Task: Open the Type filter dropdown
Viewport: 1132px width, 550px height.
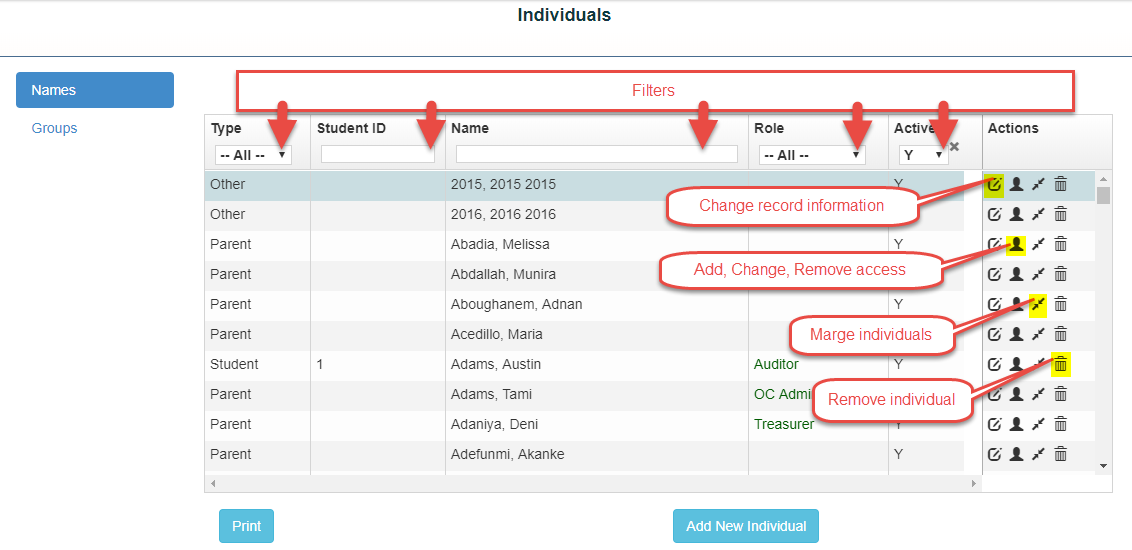Action: pos(253,155)
